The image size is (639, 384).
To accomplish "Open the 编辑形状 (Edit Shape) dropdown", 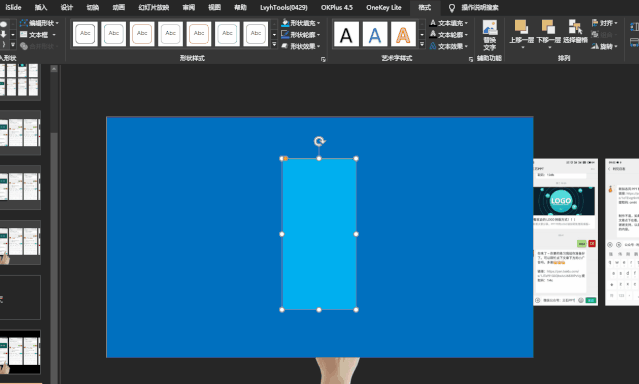I will point(39,23).
